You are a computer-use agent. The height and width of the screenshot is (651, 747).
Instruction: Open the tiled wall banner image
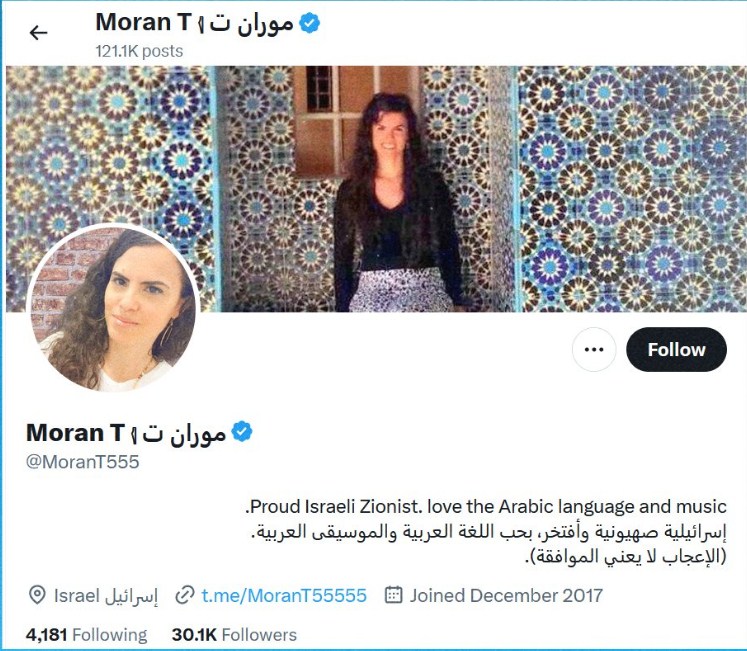pyautogui.click(x=376, y=189)
